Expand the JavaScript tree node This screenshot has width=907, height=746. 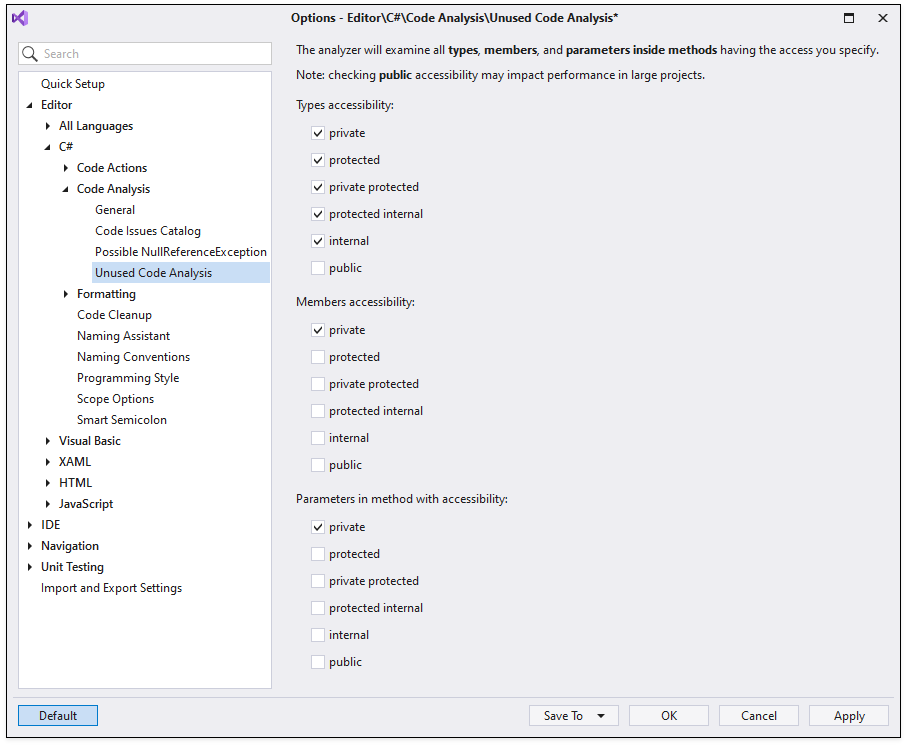[x=47, y=503]
